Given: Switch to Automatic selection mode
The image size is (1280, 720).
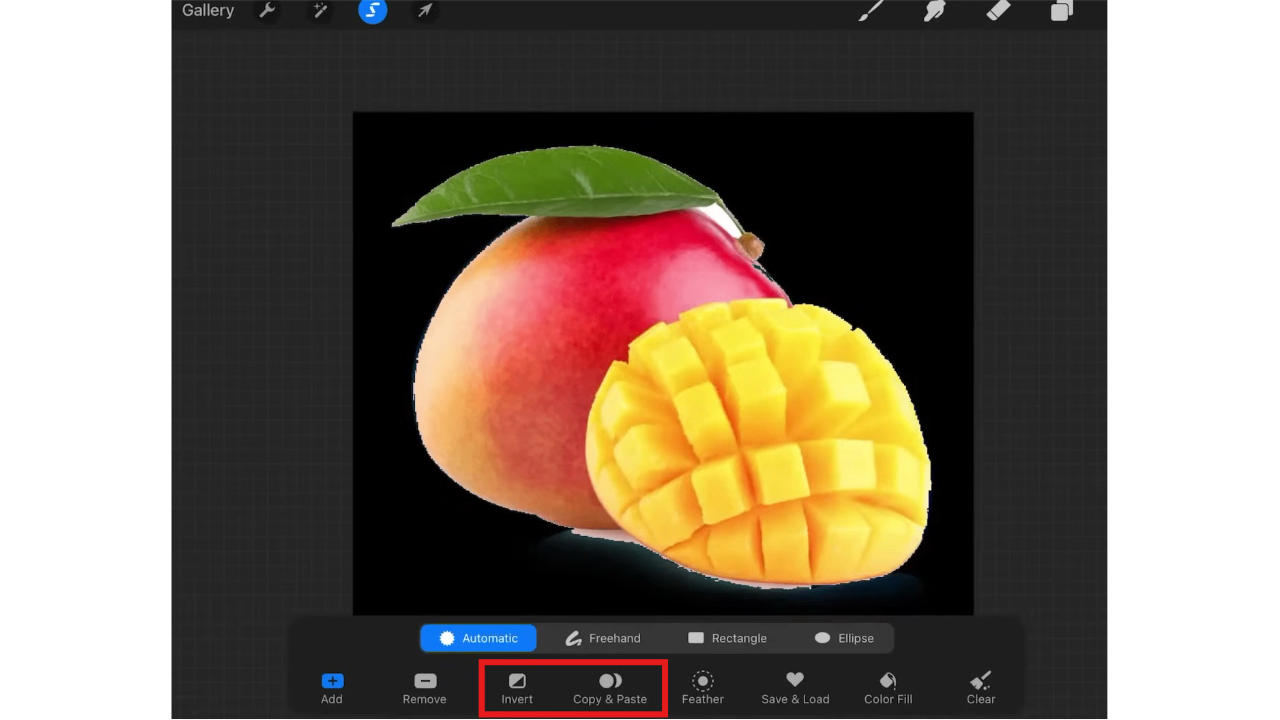Looking at the screenshot, I should pos(478,638).
